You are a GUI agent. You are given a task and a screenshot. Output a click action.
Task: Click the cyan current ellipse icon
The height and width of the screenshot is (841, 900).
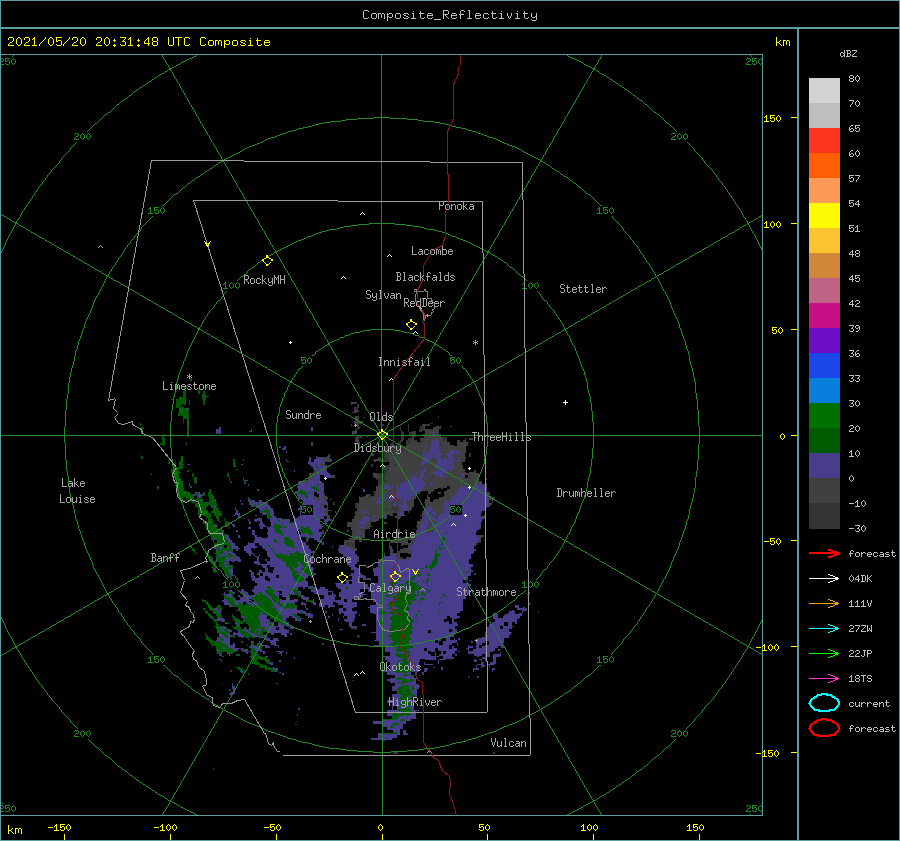824,703
